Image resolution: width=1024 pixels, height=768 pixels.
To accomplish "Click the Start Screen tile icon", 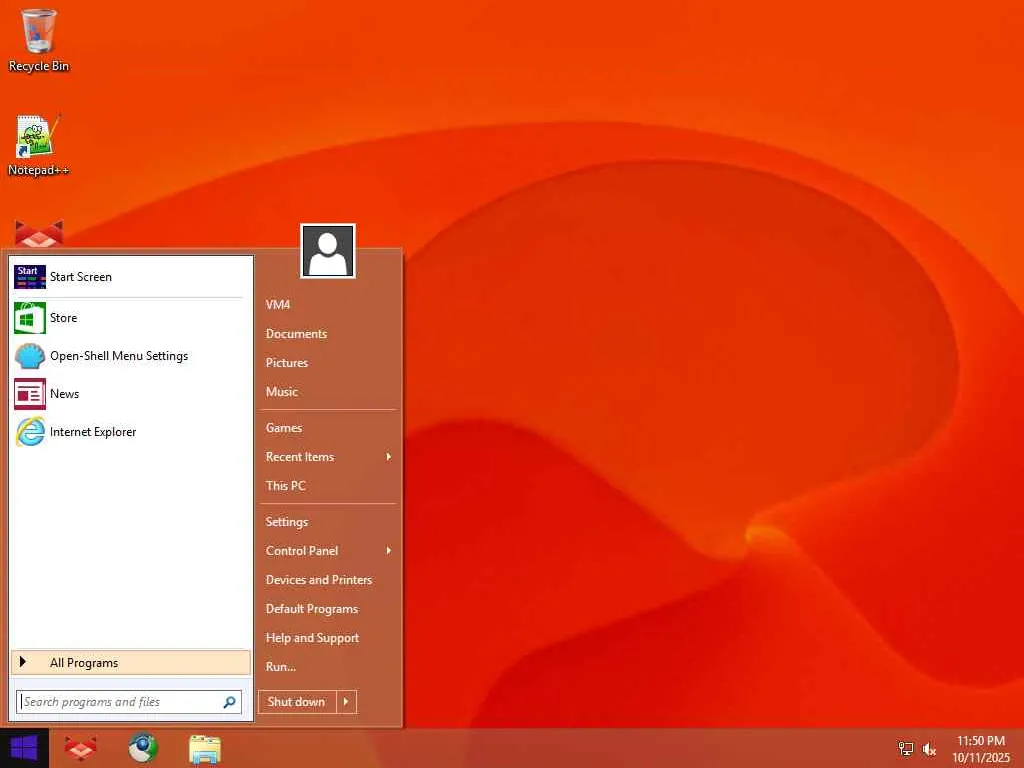I will [x=30, y=277].
